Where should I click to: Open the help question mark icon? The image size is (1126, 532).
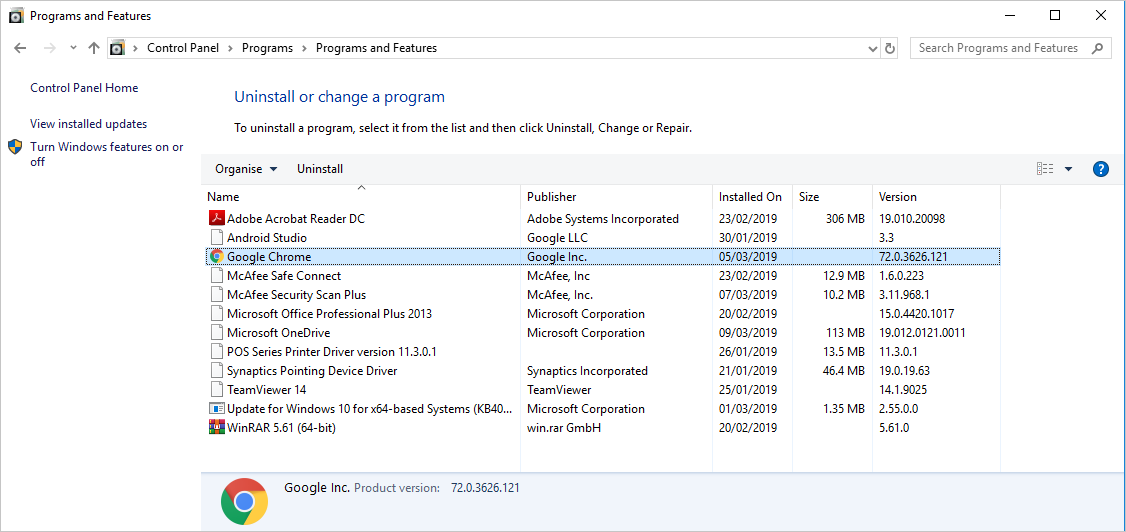[1101, 169]
